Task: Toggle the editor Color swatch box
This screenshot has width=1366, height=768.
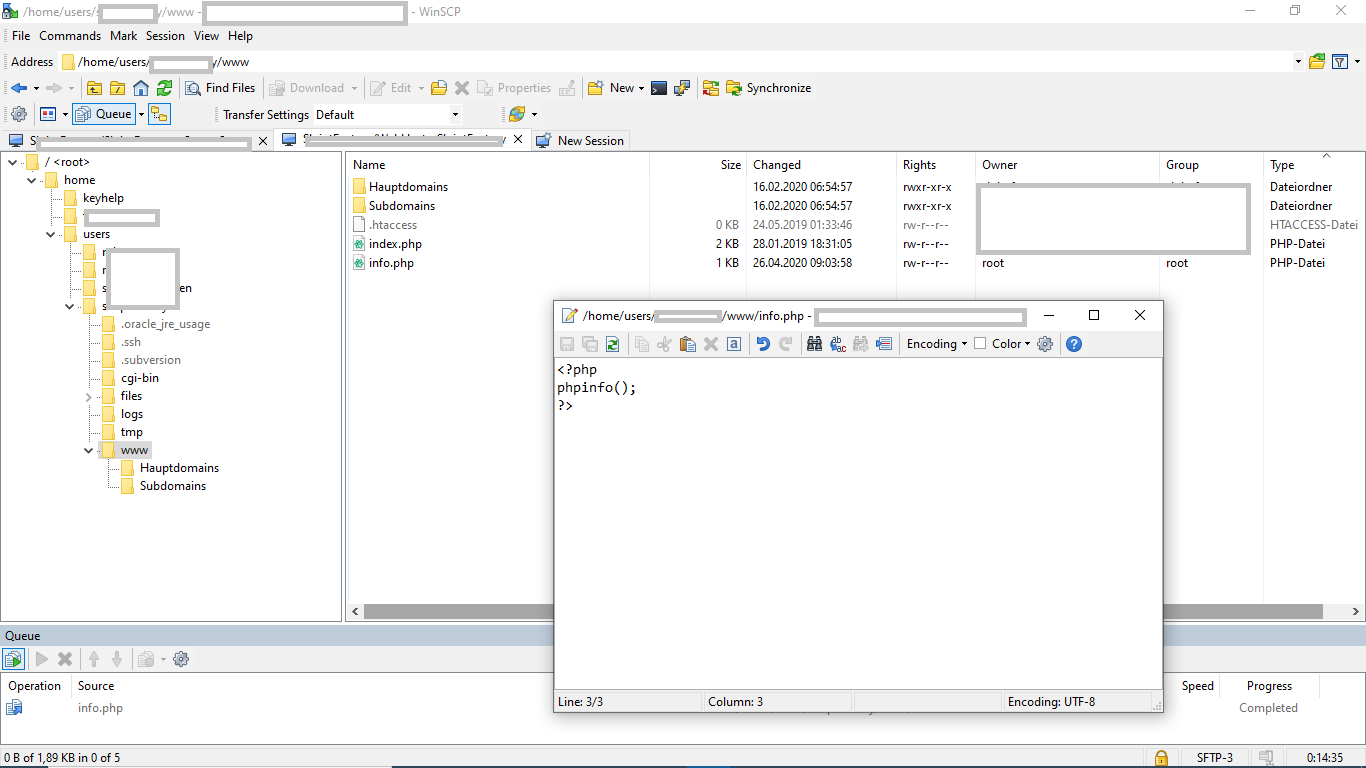Action: pyautogui.click(x=980, y=344)
